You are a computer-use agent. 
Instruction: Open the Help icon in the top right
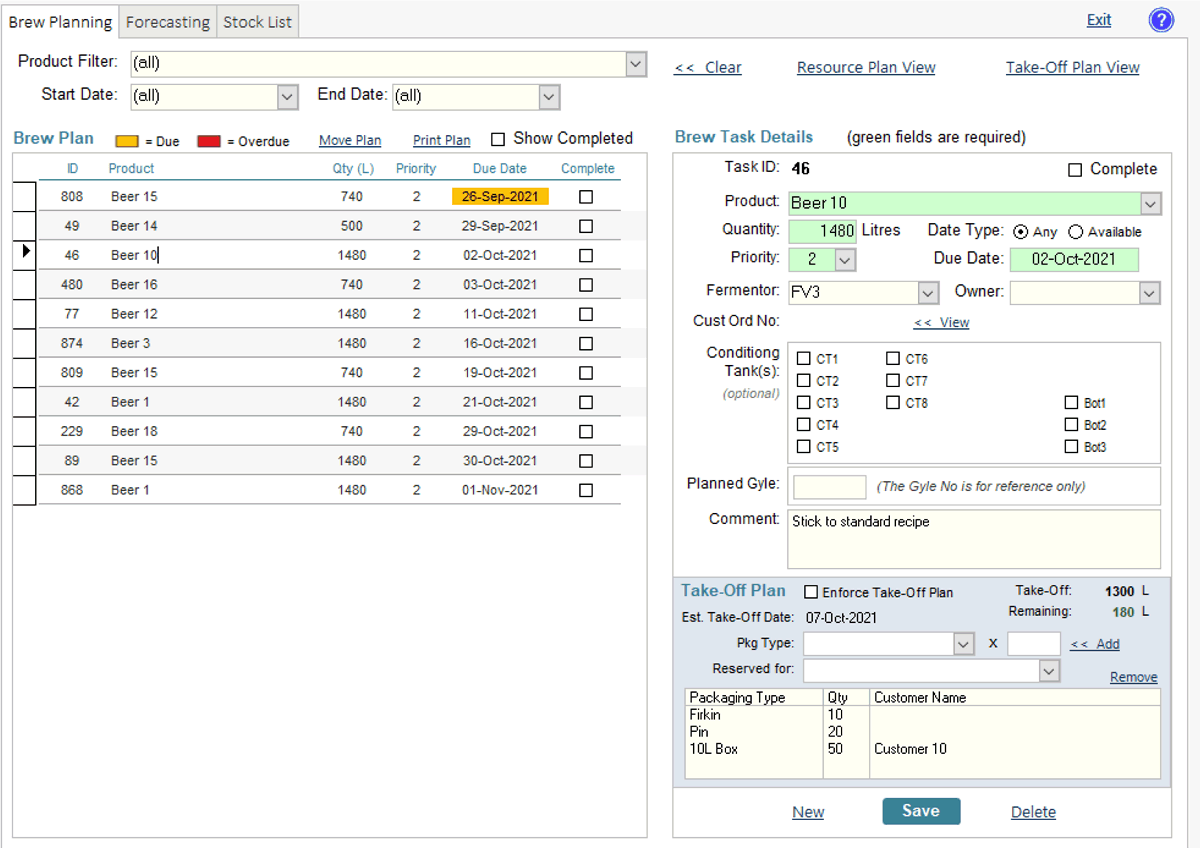coord(1161,20)
